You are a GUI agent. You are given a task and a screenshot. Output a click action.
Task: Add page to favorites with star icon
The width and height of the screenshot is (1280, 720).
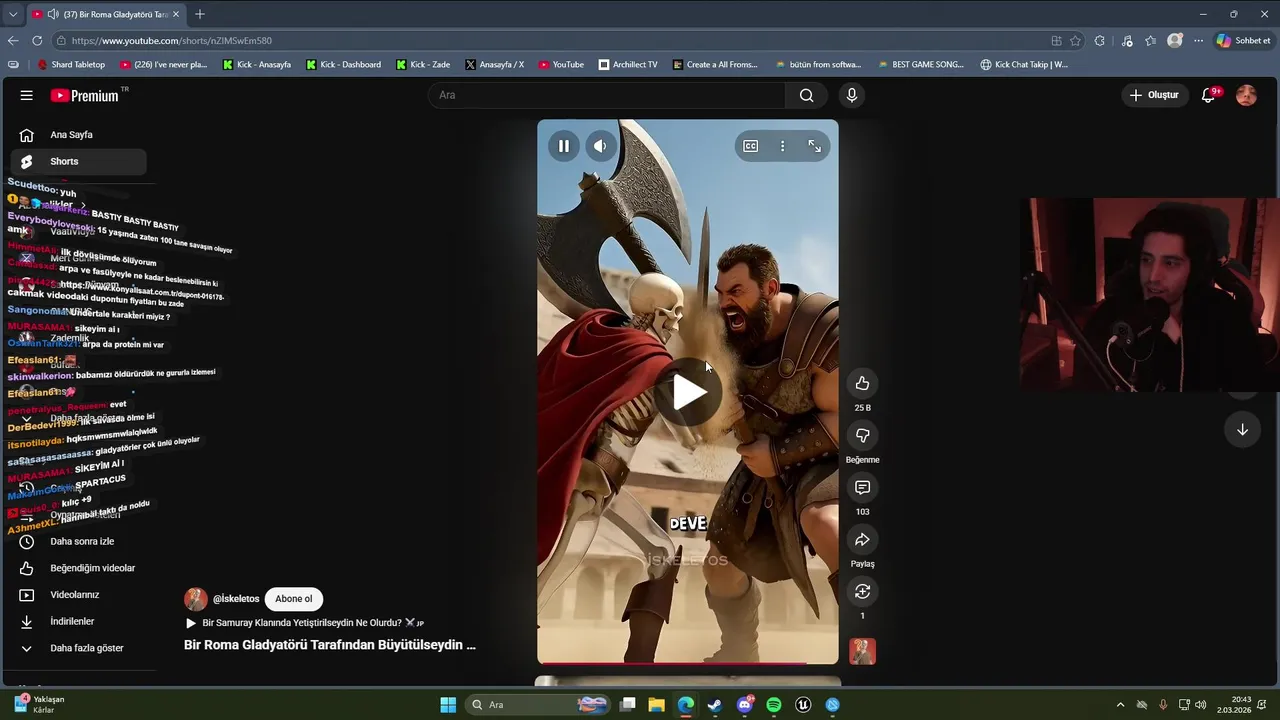tap(1075, 41)
